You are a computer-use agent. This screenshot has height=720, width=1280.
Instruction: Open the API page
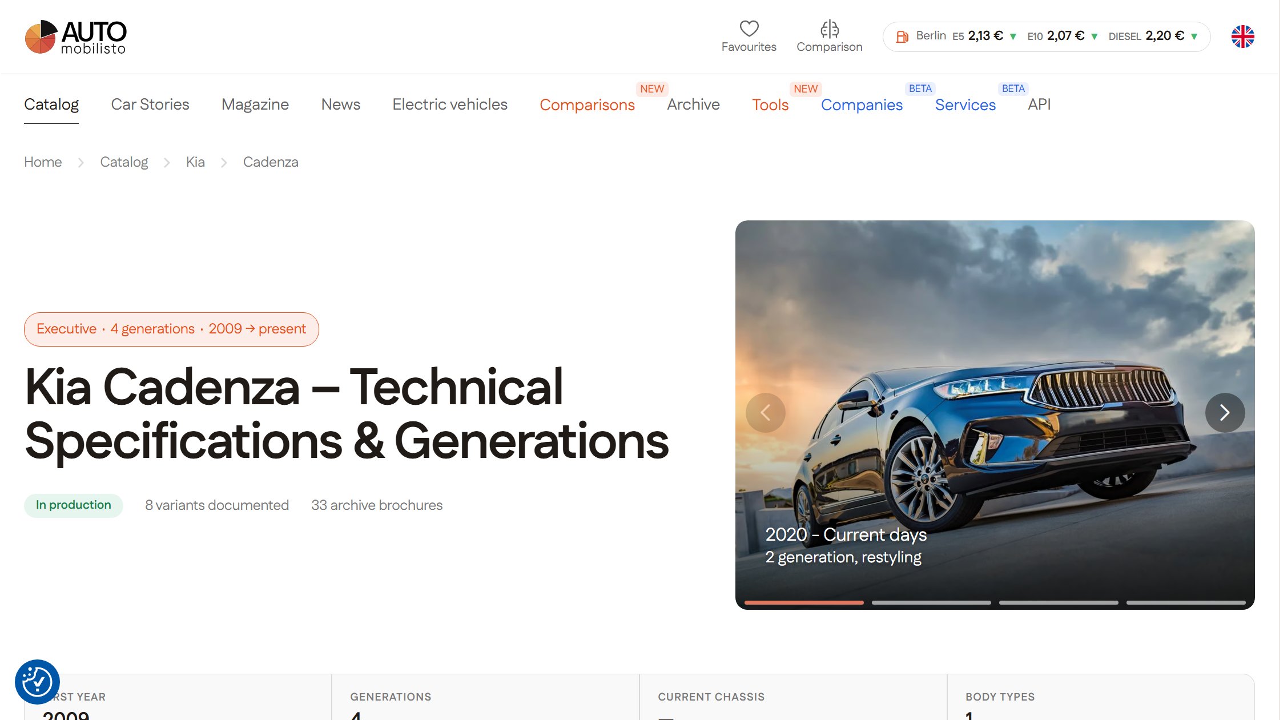1039,104
